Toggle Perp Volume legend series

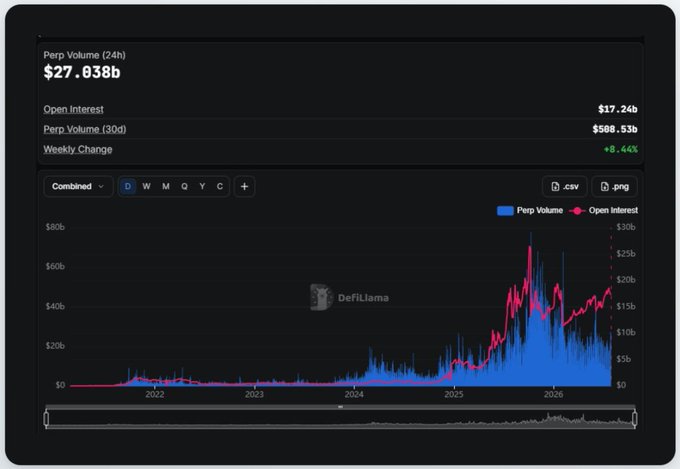pyautogui.click(x=530, y=210)
